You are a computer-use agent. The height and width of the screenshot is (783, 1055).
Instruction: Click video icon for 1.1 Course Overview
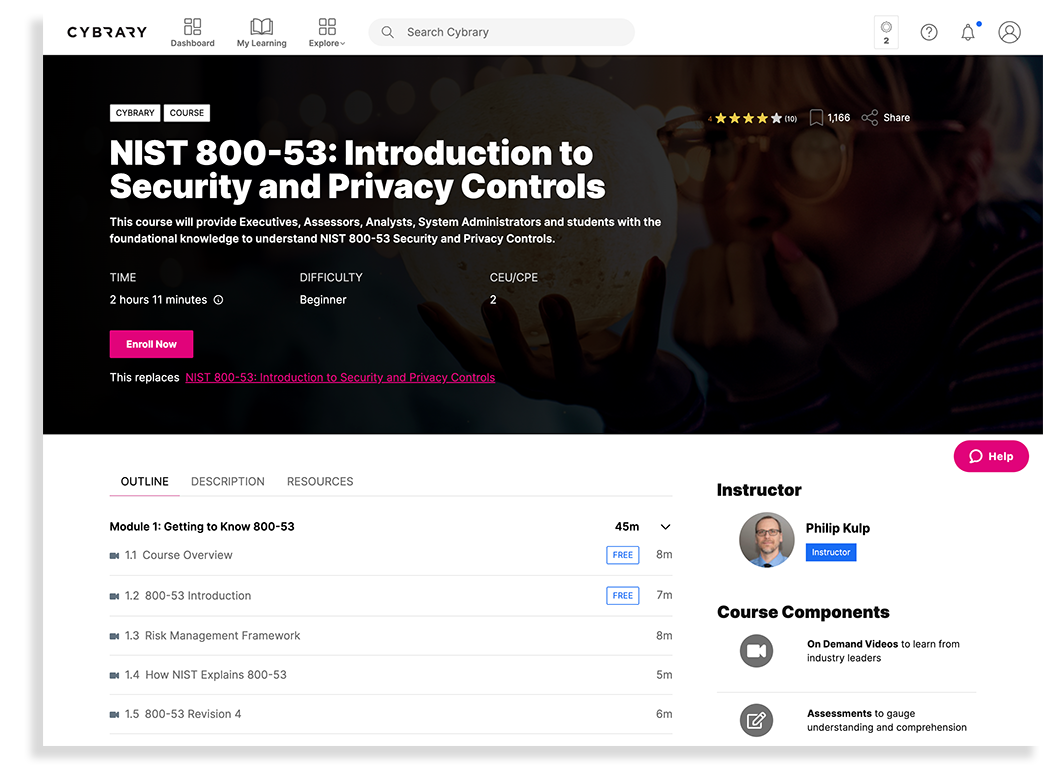(x=114, y=556)
